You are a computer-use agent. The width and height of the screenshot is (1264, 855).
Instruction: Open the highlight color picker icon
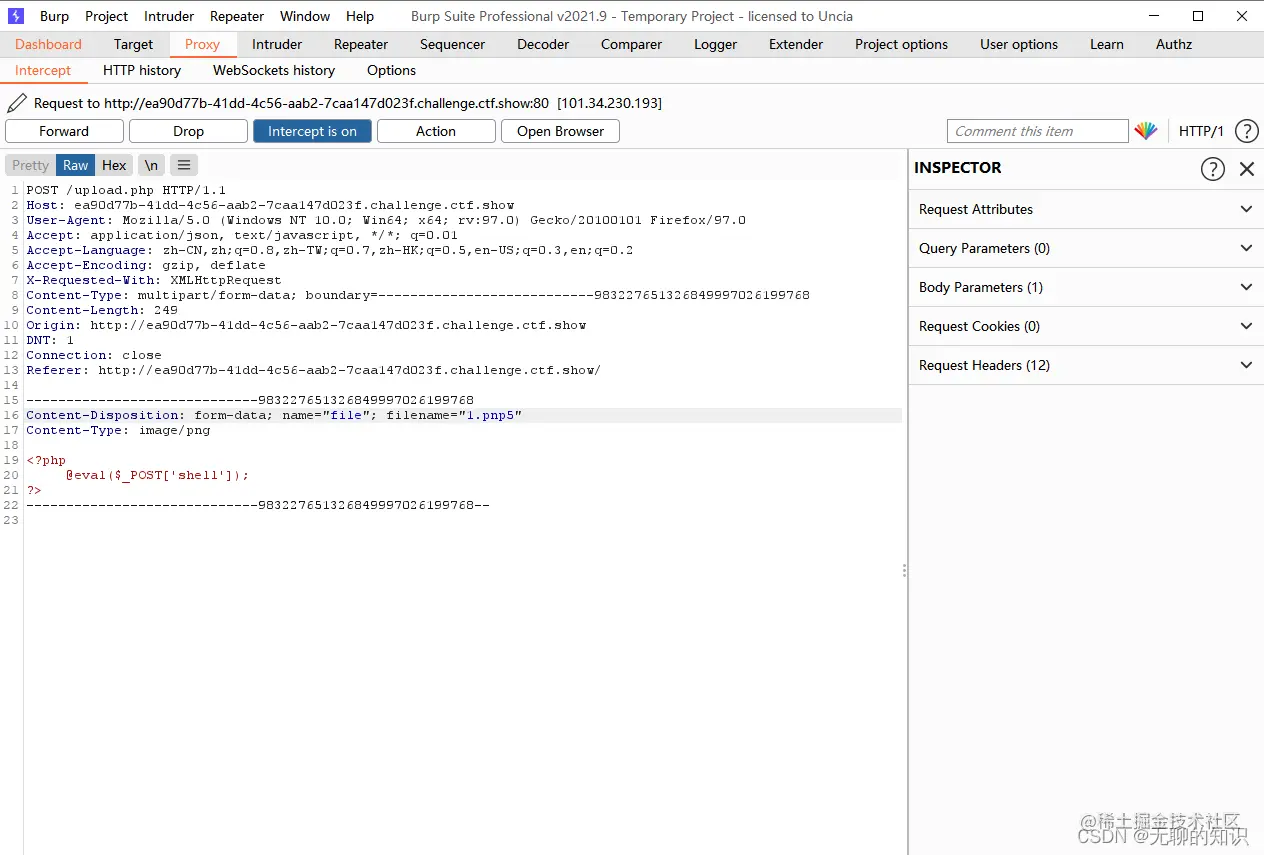coord(1145,131)
